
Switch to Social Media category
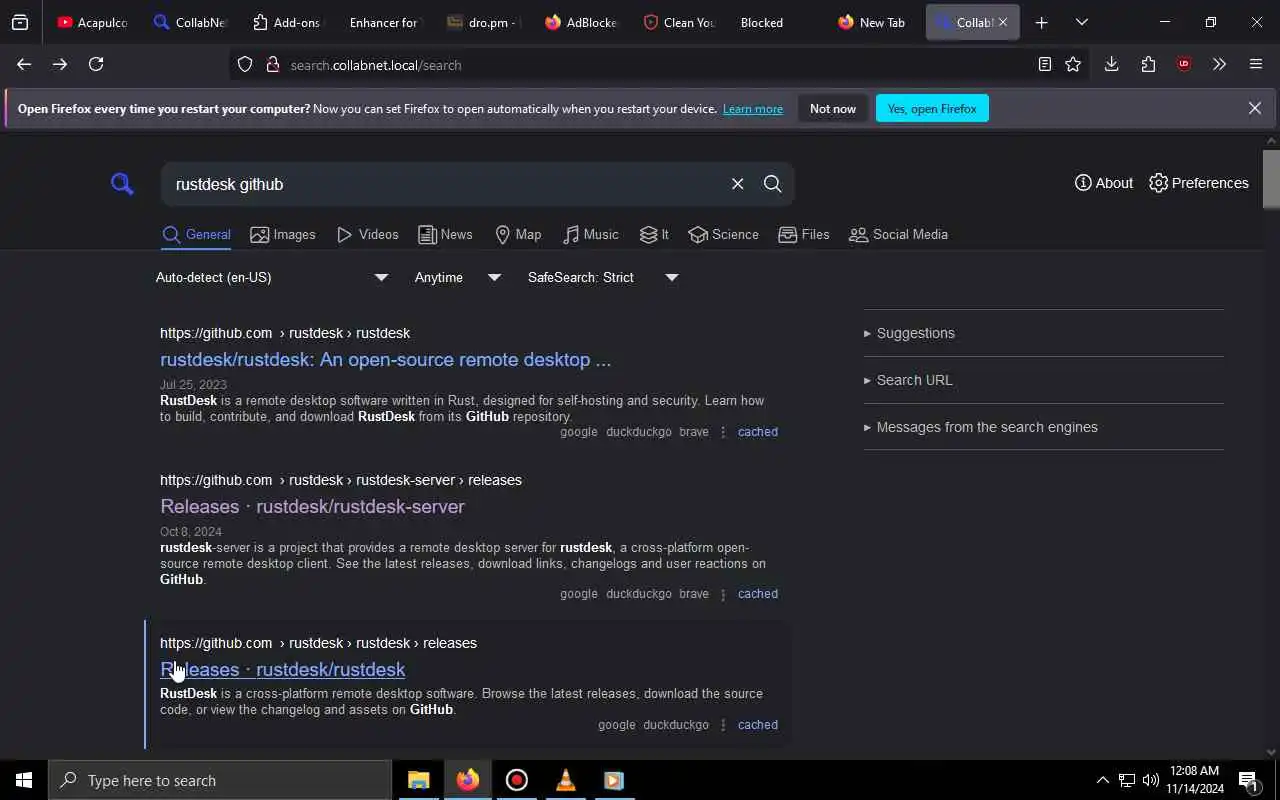[x=898, y=235]
